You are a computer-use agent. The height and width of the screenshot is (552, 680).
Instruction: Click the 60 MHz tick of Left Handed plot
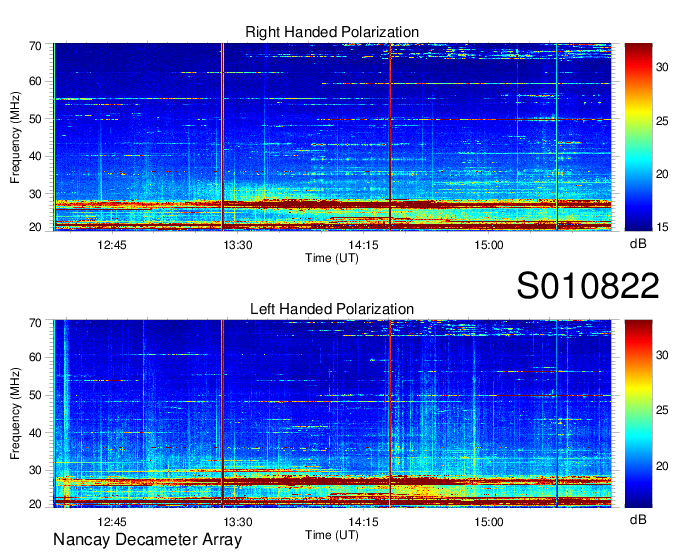coord(35,357)
